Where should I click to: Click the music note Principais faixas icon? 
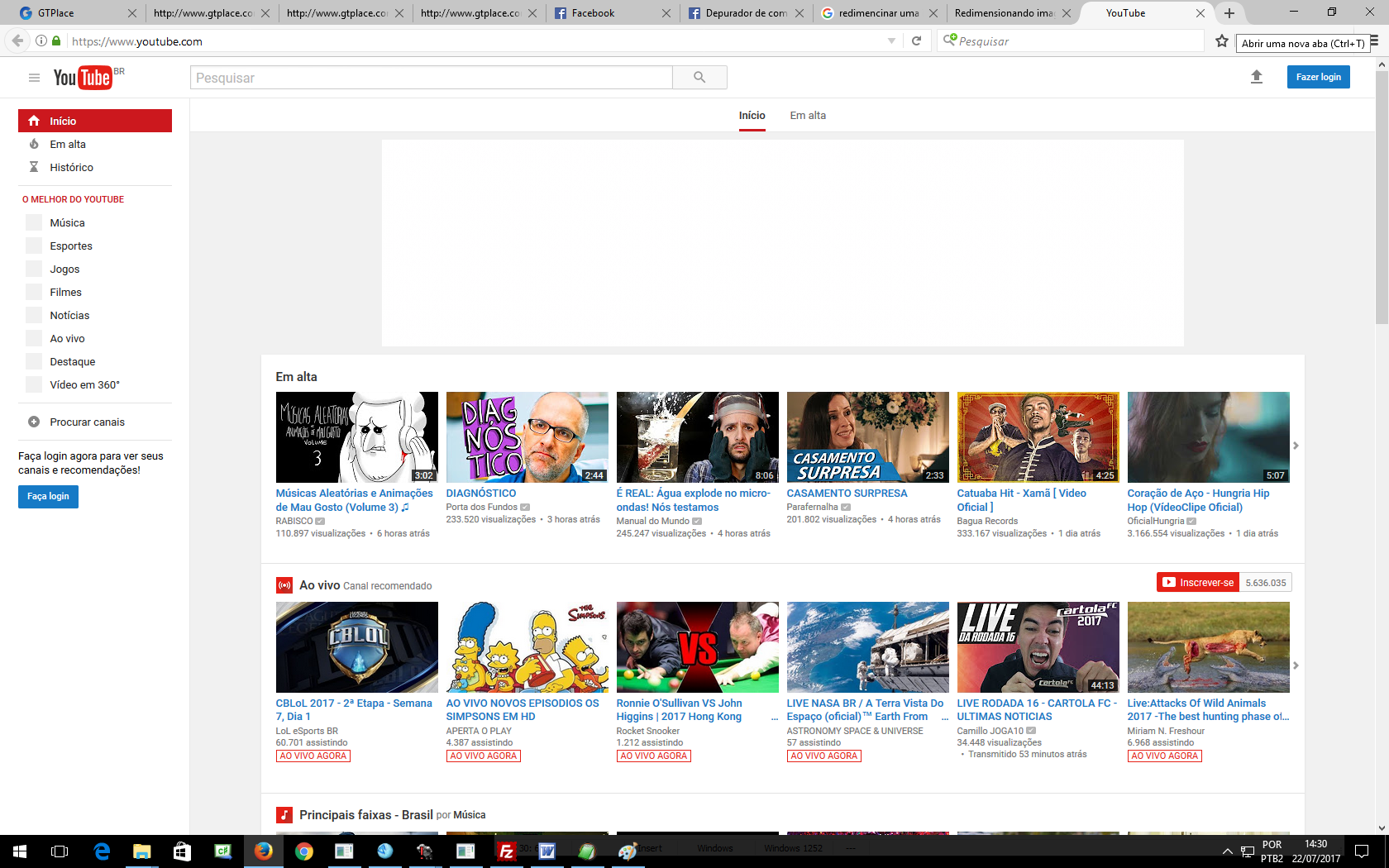(x=284, y=815)
